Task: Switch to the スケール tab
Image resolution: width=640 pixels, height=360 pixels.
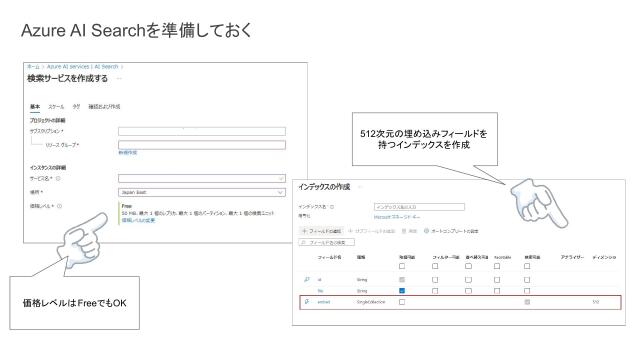Action: coord(56,107)
